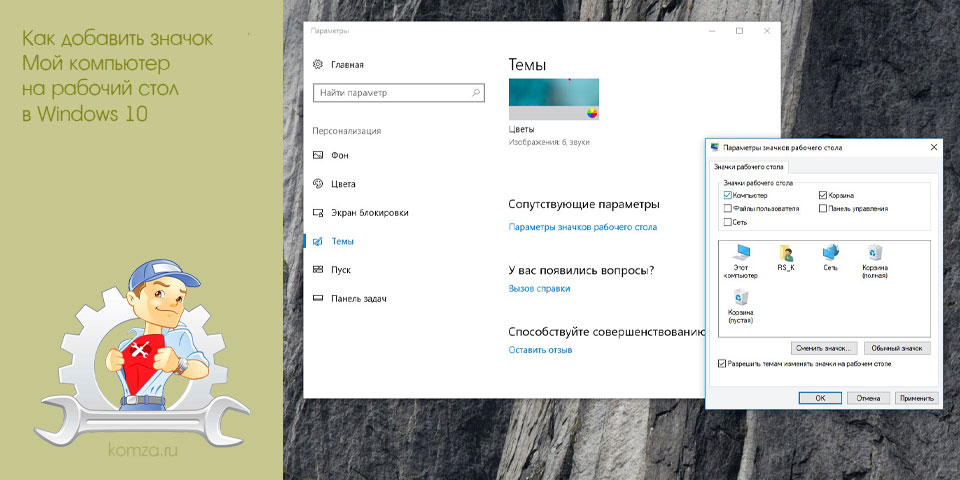Screen dimensions: 960x480
Task: Click the Обычный значок button
Action: pos(898,348)
